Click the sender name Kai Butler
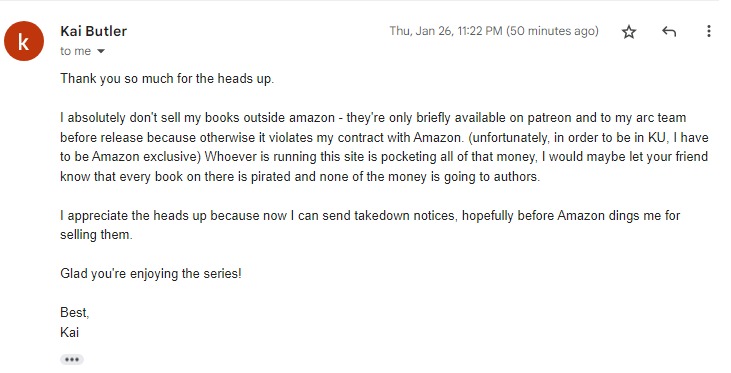Viewport: 731px width, 373px height. (x=94, y=31)
